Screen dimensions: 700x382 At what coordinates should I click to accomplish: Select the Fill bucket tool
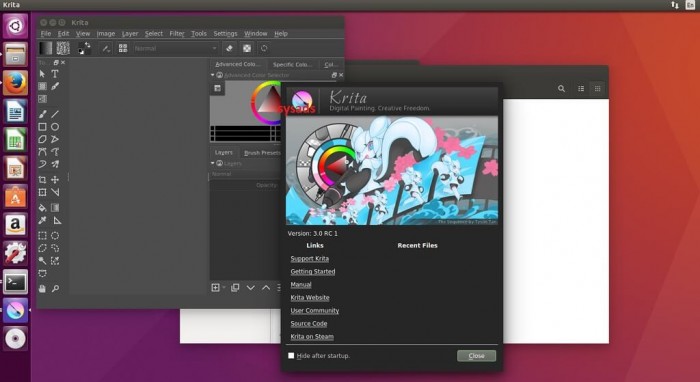(x=42, y=208)
